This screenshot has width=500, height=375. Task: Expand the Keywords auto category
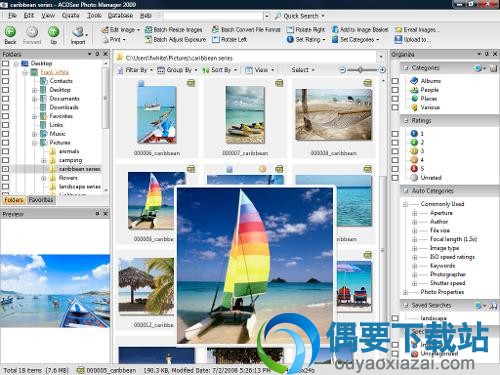click(x=414, y=266)
